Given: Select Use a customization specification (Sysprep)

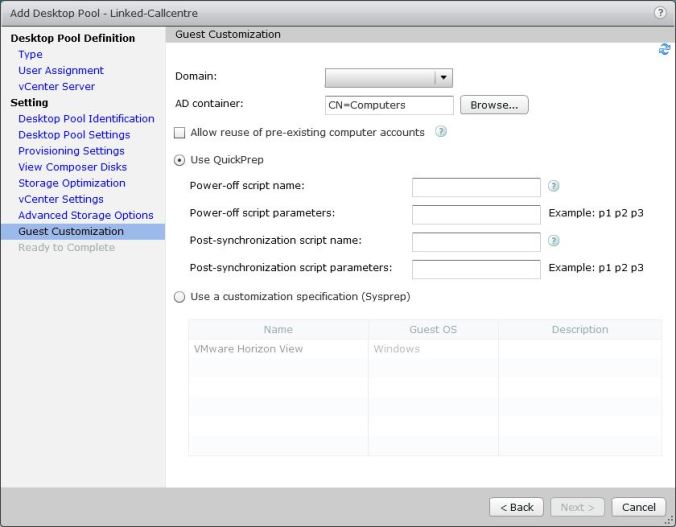Looking at the screenshot, I should click(x=180, y=297).
